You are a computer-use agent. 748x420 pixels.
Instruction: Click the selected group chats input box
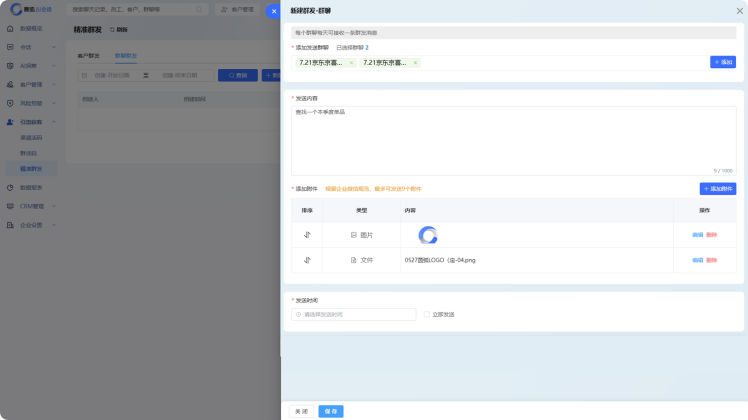coord(560,63)
